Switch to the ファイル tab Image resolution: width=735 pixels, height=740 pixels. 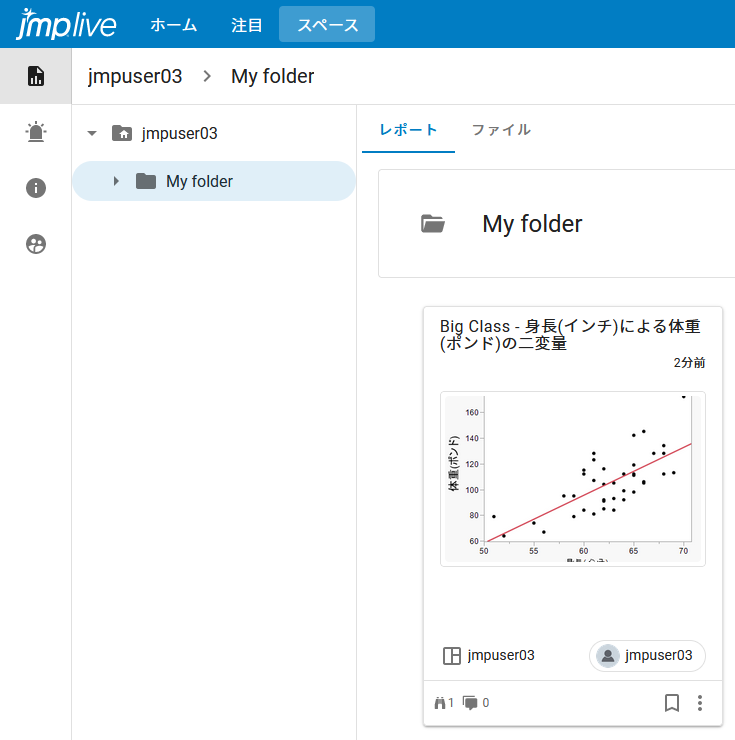point(501,130)
